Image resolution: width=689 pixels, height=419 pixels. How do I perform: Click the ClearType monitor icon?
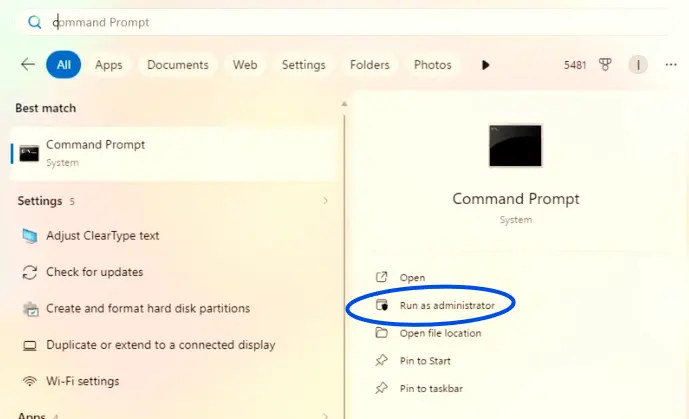point(29,236)
